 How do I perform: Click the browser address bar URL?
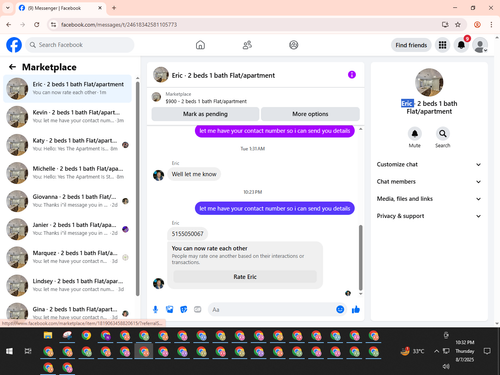pos(119,25)
